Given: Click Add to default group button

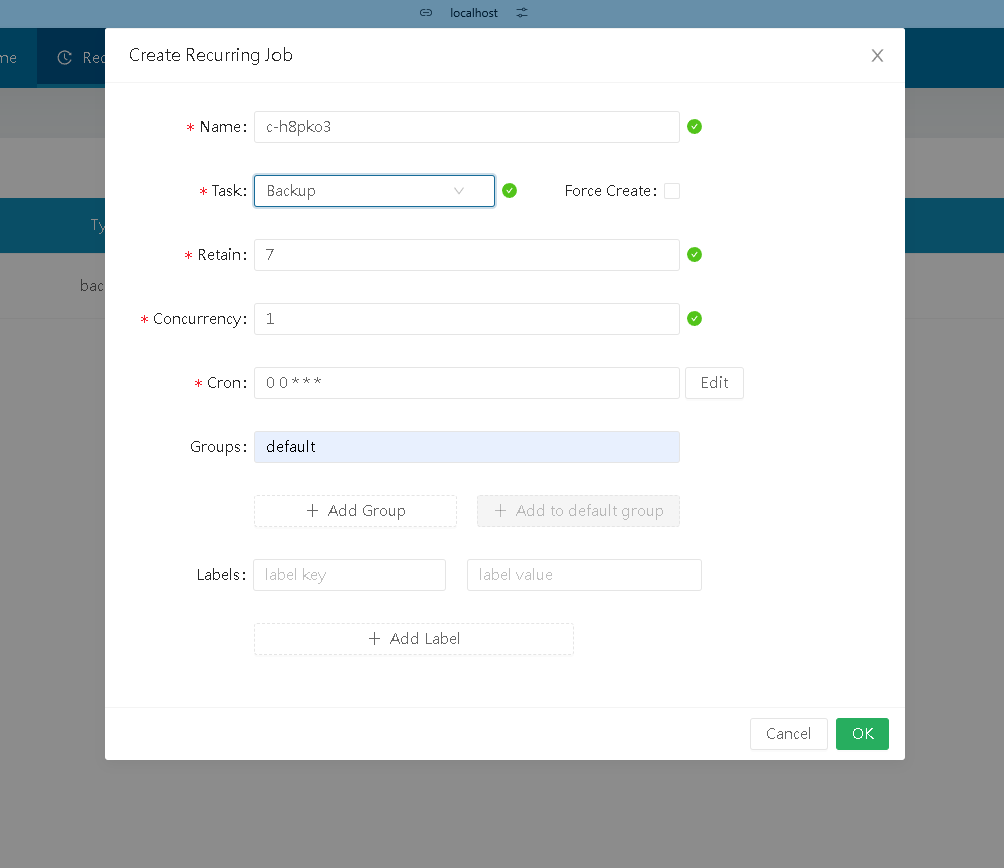Looking at the screenshot, I should click(578, 511).
